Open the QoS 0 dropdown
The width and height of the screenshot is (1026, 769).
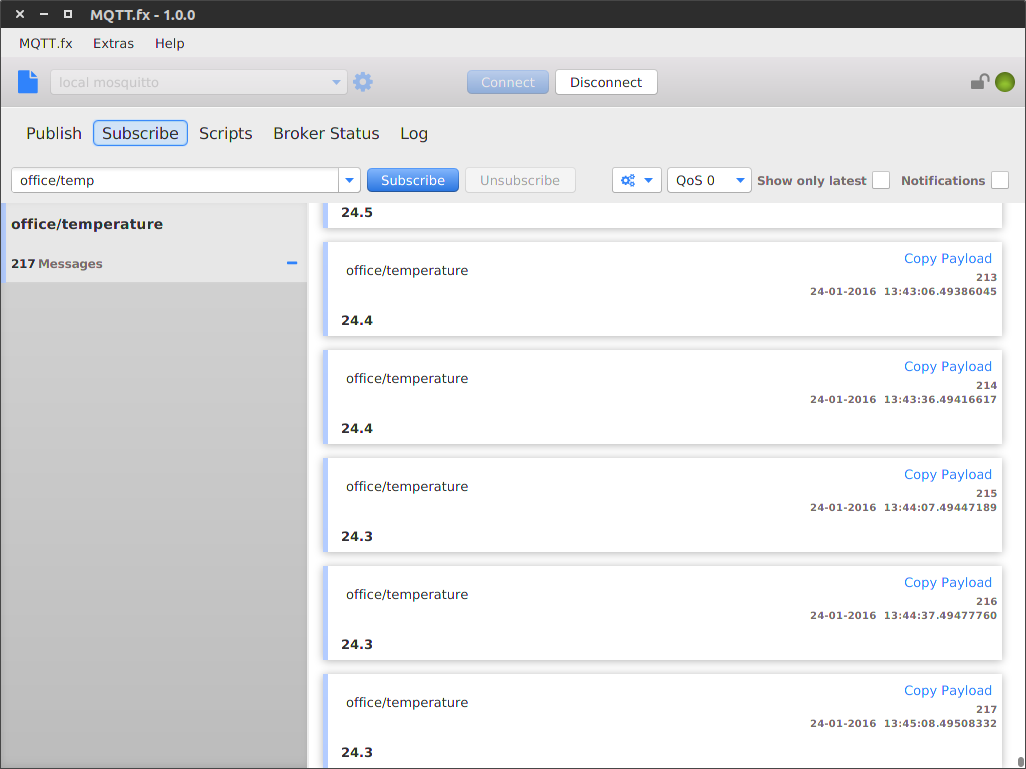click(x=709, y=180)
